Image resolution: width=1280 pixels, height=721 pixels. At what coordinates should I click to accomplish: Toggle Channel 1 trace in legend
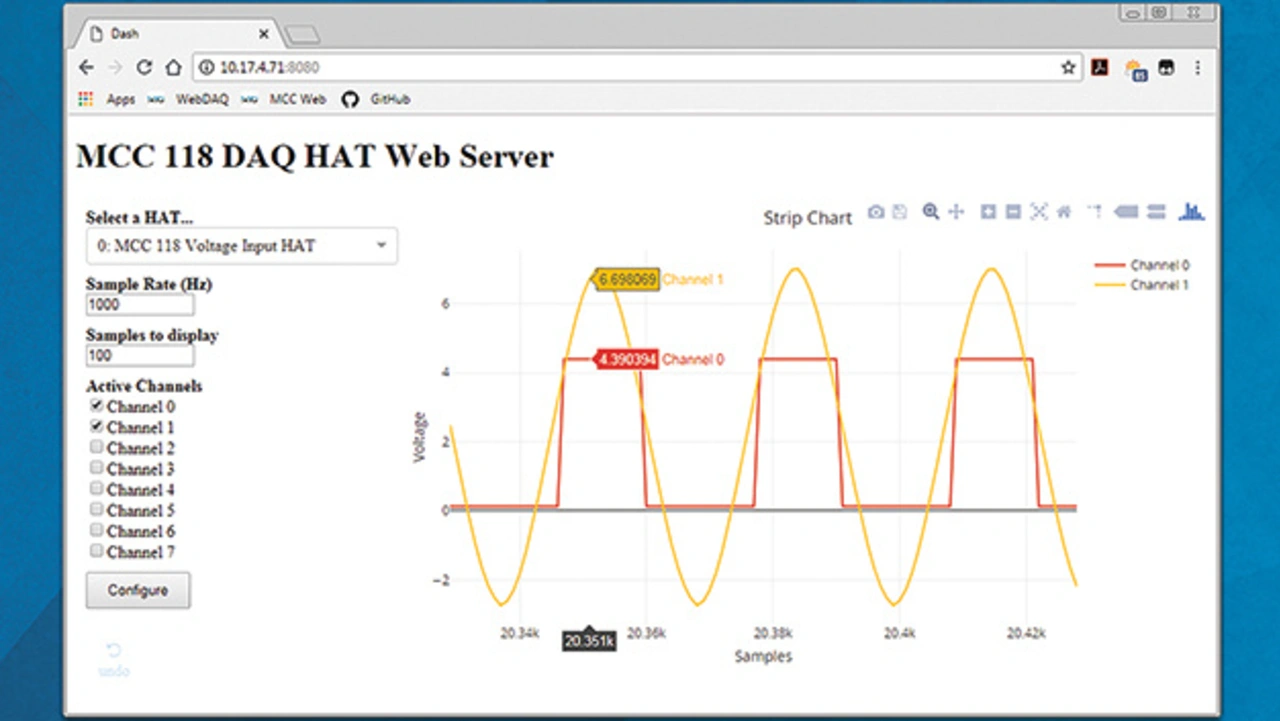[x=1143, y=285]
